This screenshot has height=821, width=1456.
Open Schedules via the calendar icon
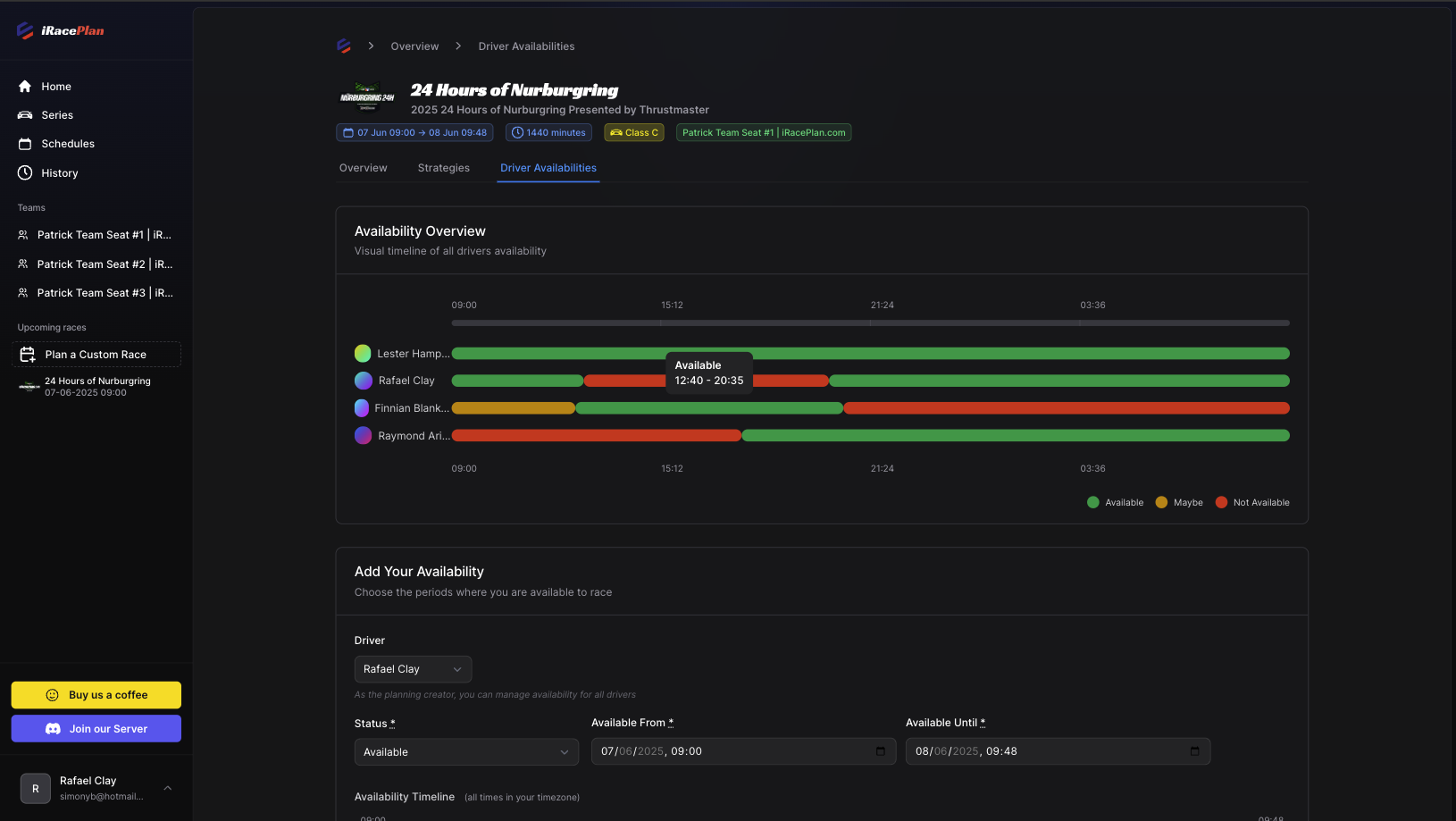[25, 143]
